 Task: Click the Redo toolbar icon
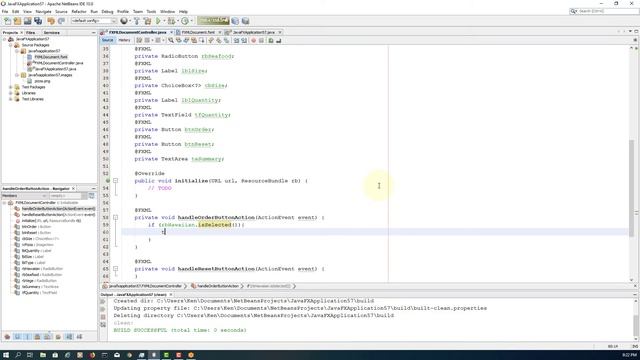tap(61, 21)
